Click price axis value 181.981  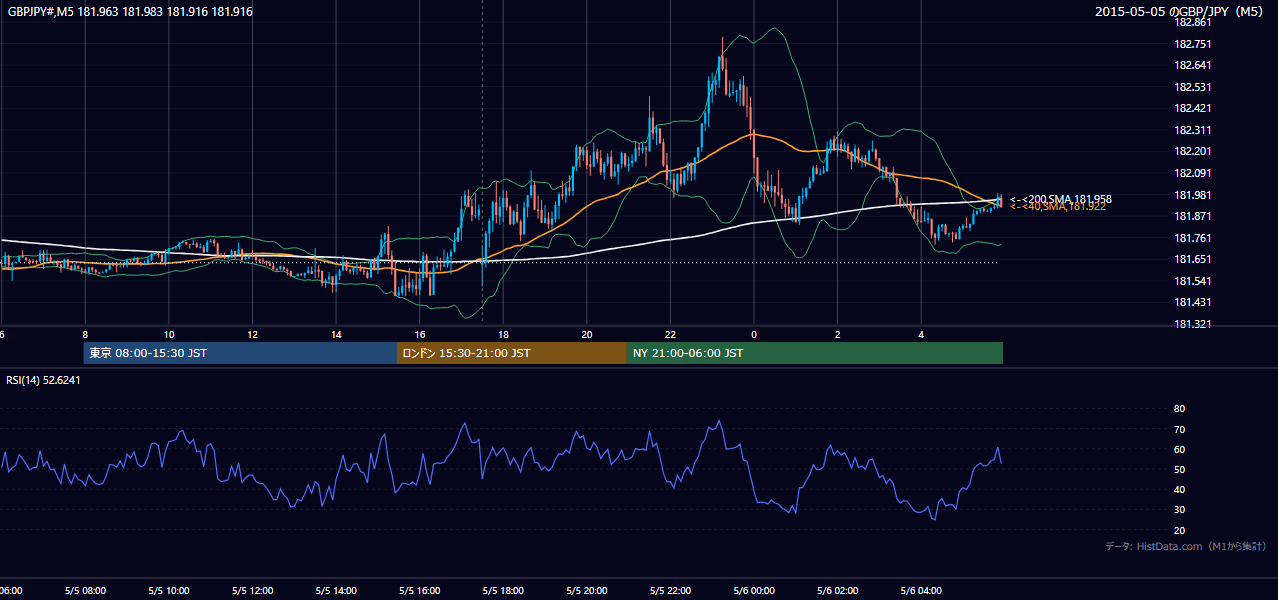1192,195
